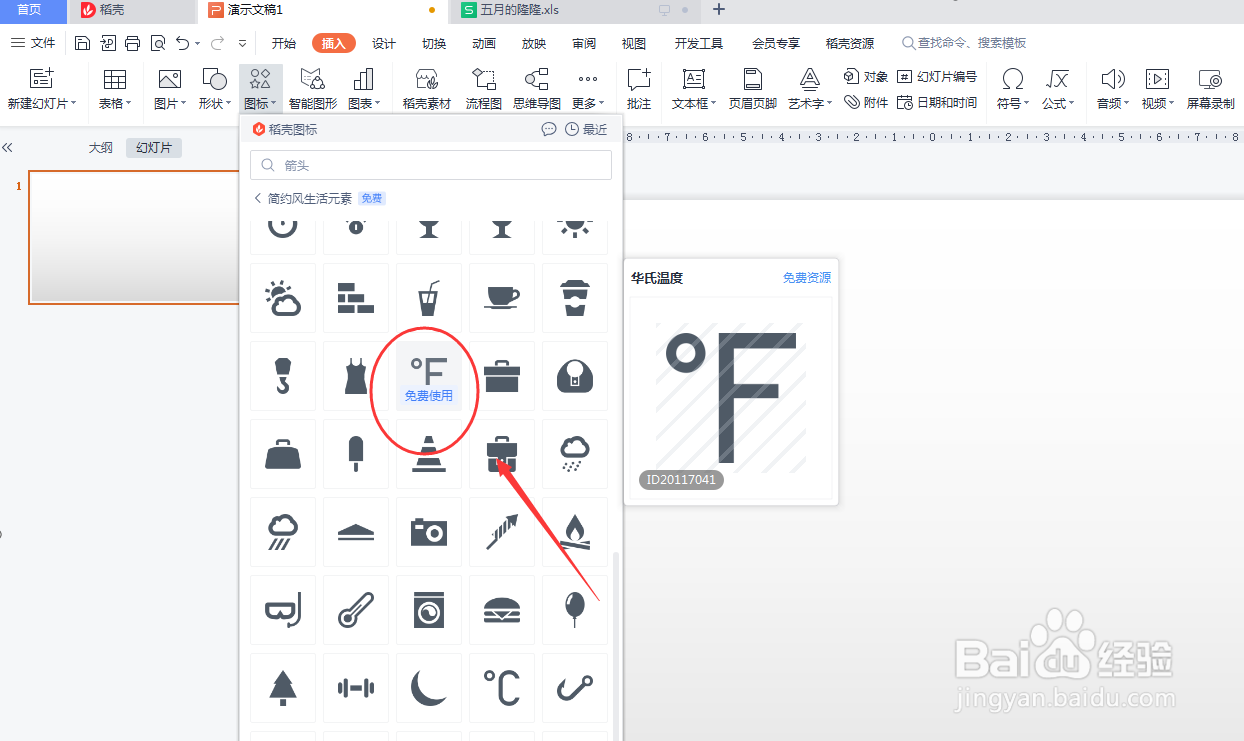Click the 艺术字 word art icon

809,80
